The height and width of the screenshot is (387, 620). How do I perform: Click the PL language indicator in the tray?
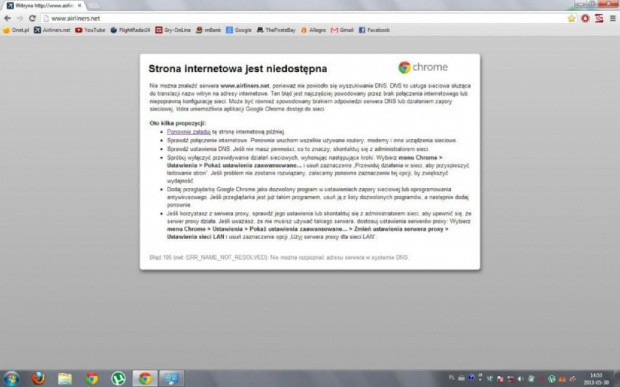[452, 378]
